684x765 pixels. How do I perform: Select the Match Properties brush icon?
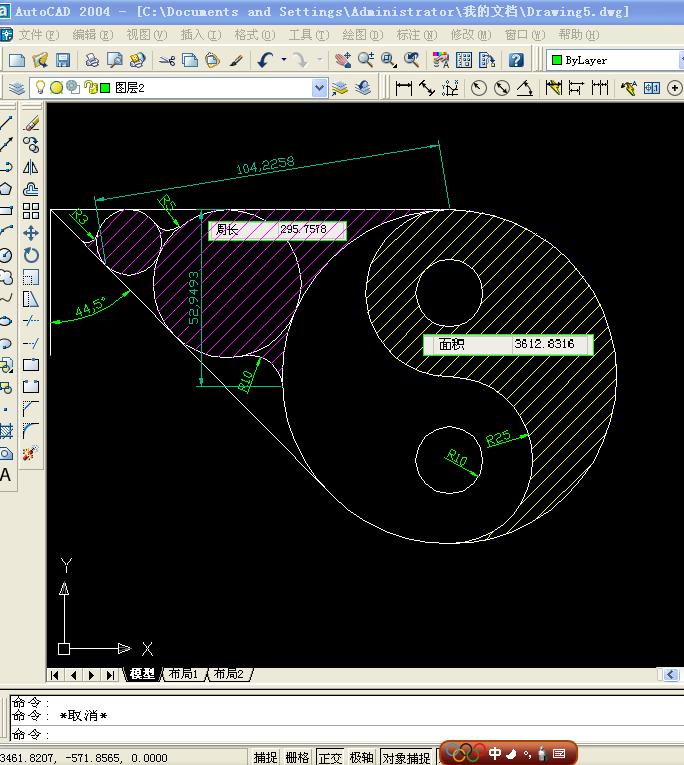pyautogui.click(x=236, y=60)
